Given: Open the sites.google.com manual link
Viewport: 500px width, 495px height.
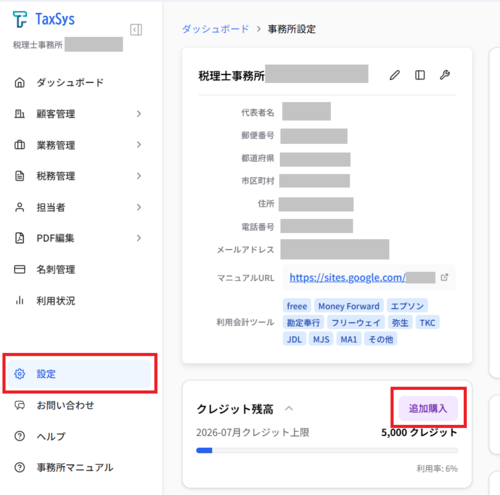Looking at the screenshot, I should pyautogui.click(x=347, y=277).
